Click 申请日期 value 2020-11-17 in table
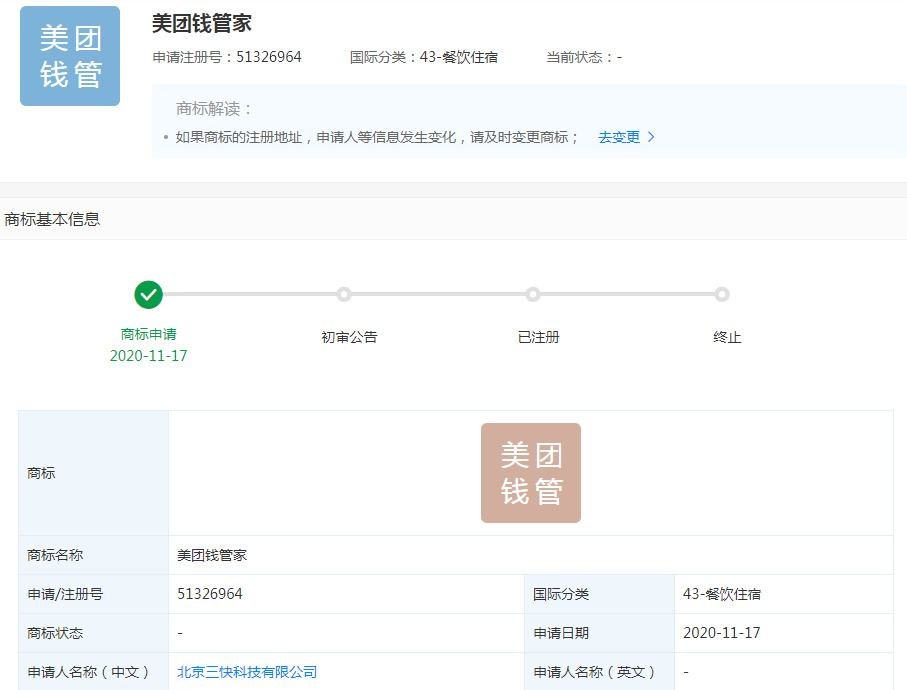This screenshot has width=907, height=690. (x=722, y=633)
